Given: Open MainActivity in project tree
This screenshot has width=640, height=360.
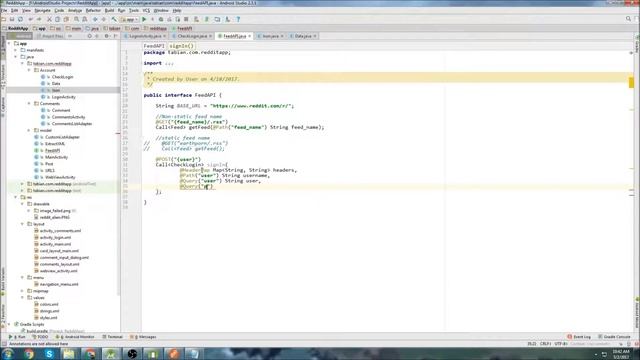Looking at the screenshot, I should (x=56, y=157).
